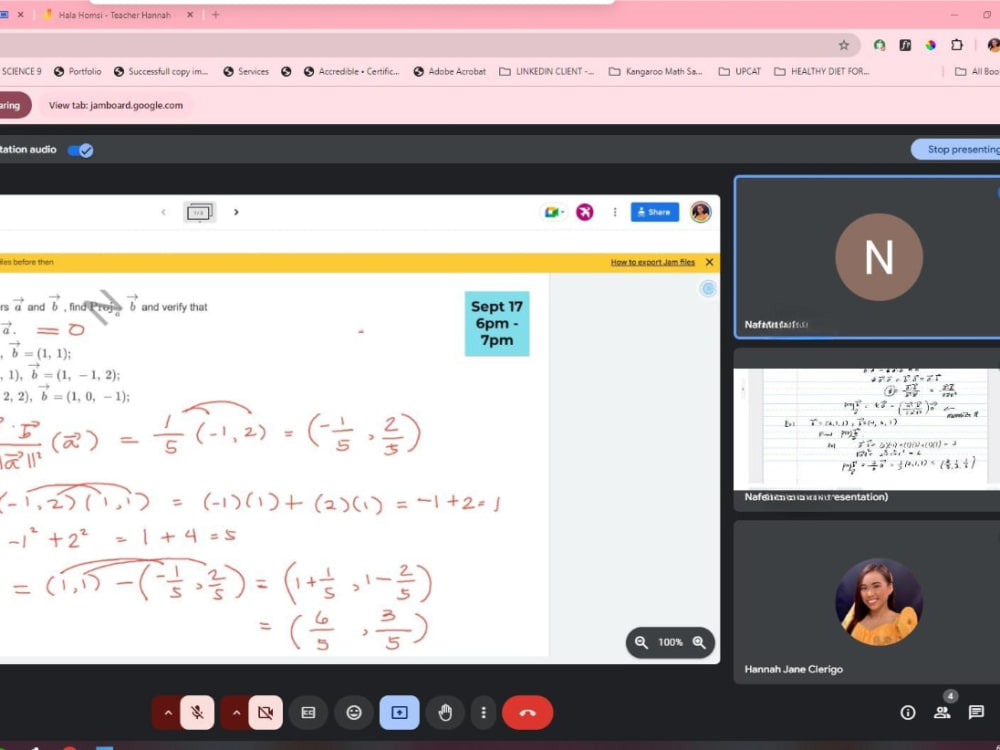1000x750 pixels.
Task: Click the Jamboard Share button
Action: (654, 212)
